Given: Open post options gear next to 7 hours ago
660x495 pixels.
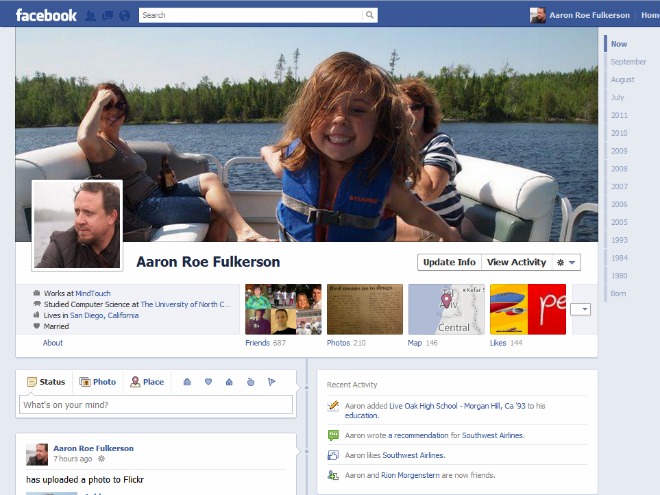Looking at the screenshot, I should point(100,459).
